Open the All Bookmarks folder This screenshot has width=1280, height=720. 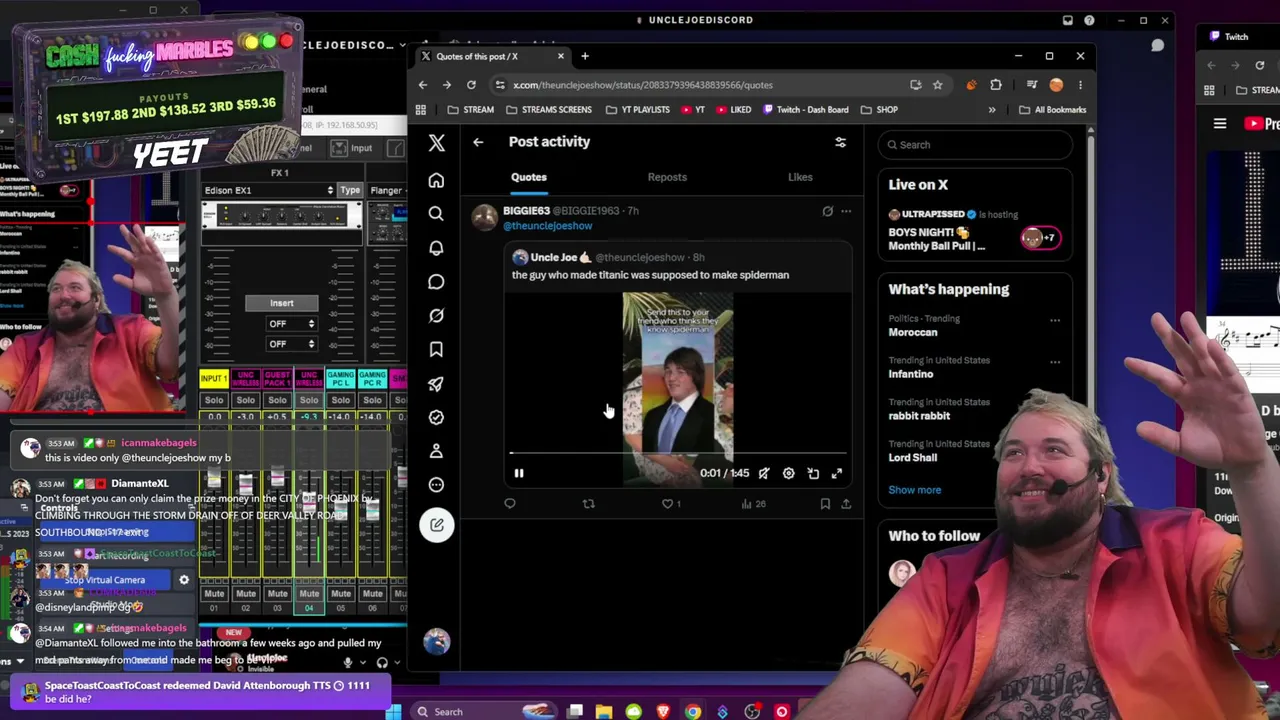click(x=1052, y=110)
